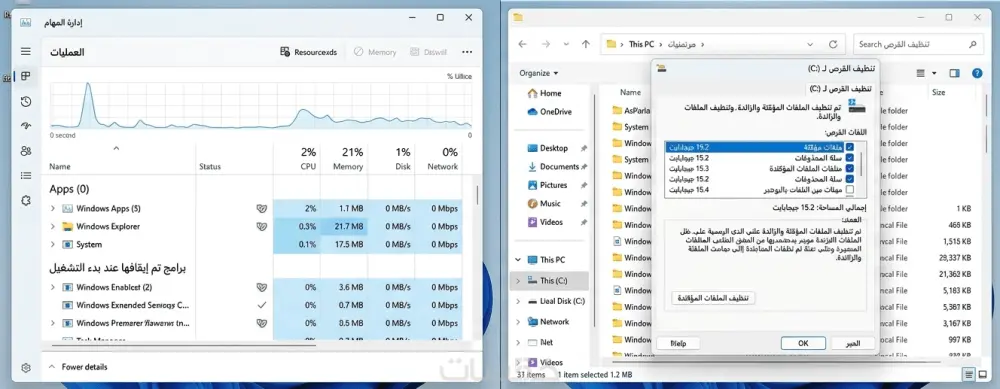Open the AsParla folder in the file list

point(630,110)
